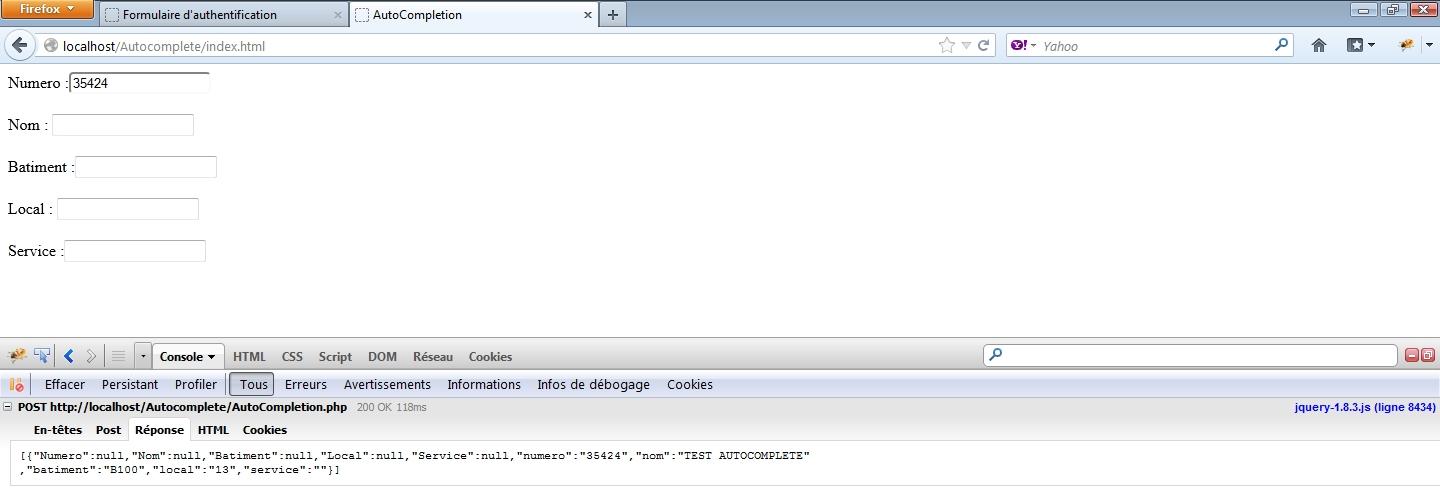Filter console by Cookies in the filter bar
The height and width of the screenshot is (496, 1440).
(690, 385)
